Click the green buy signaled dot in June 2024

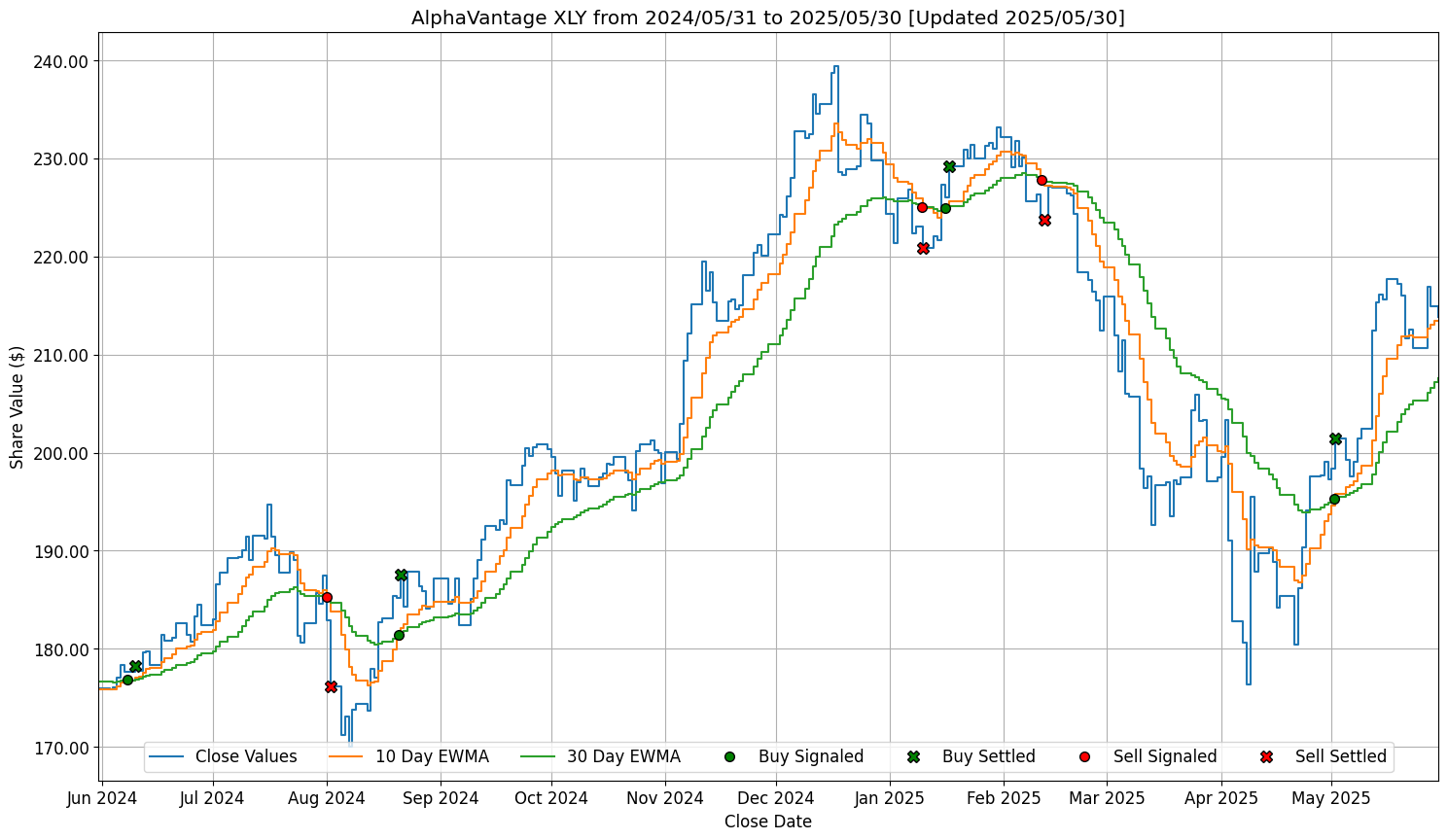[x=127, y=680]
